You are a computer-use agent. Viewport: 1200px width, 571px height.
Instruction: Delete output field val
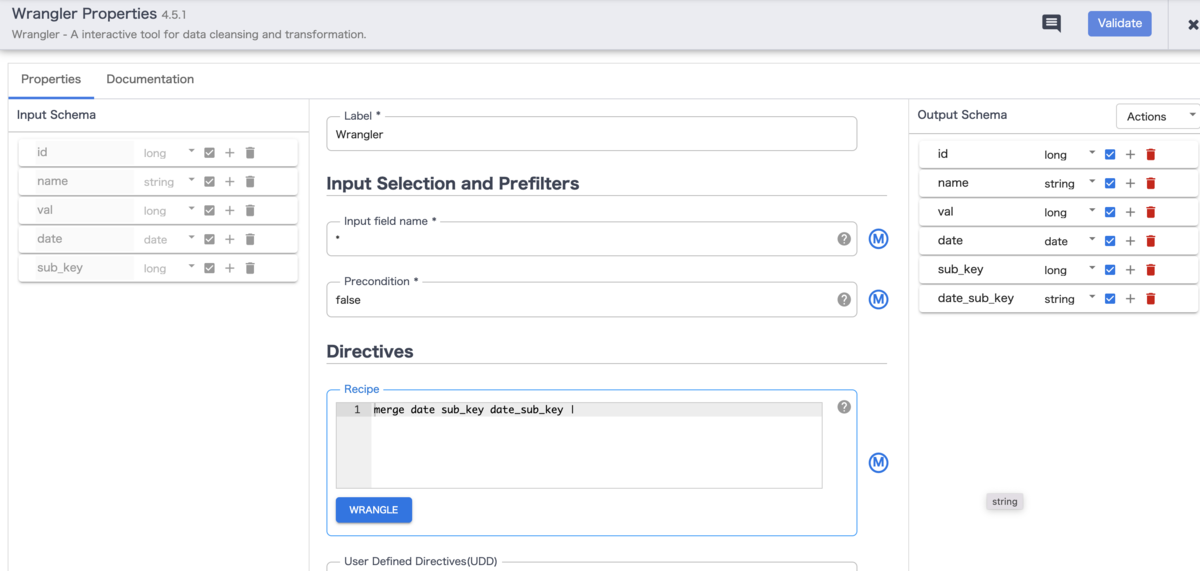click(1150, 212)
